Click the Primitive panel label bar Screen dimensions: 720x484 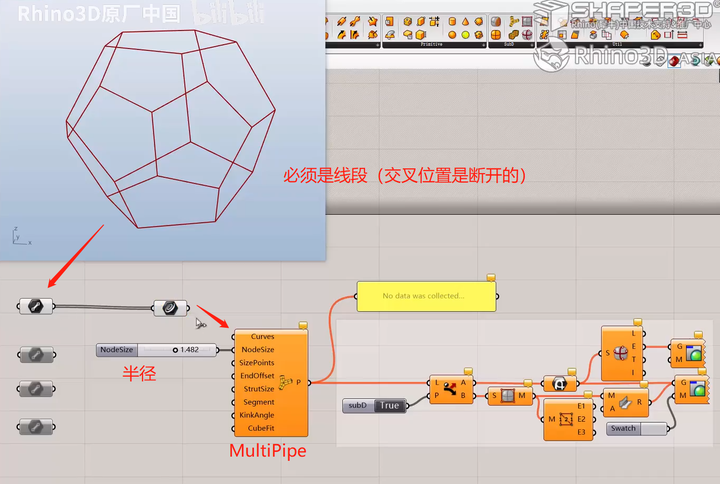pyautogui.click(x=432, y=45)
